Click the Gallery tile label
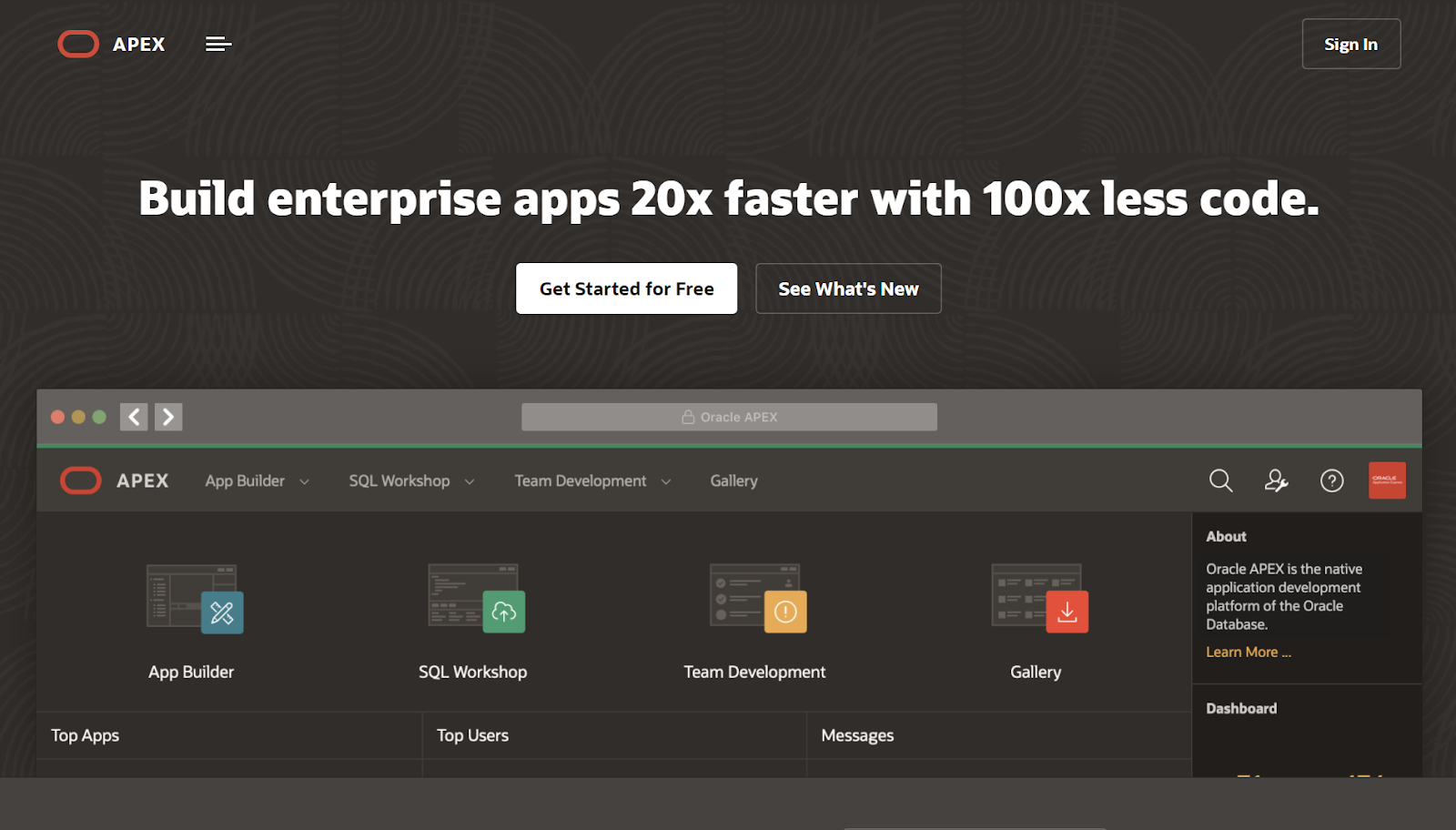 [1036, 672]
